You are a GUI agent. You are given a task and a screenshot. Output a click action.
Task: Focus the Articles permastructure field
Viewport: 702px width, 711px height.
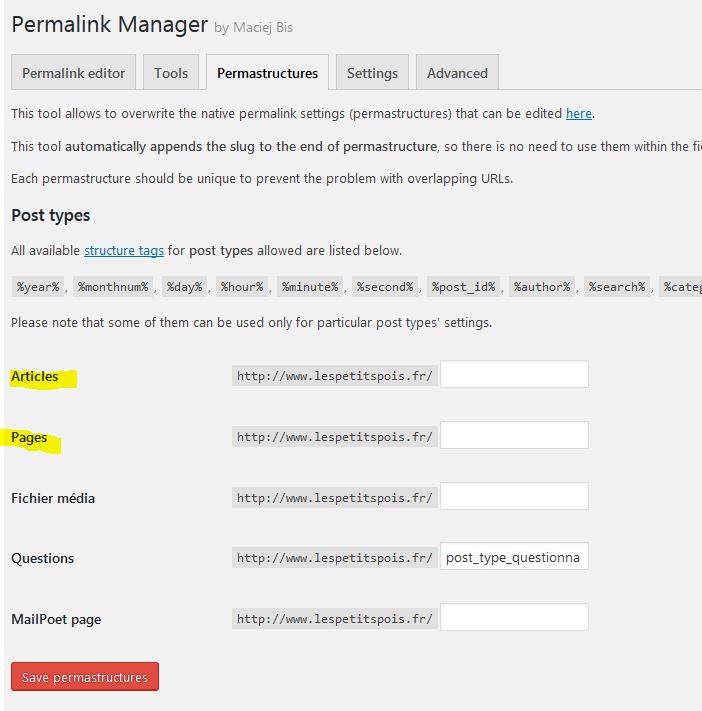(514, 375)
